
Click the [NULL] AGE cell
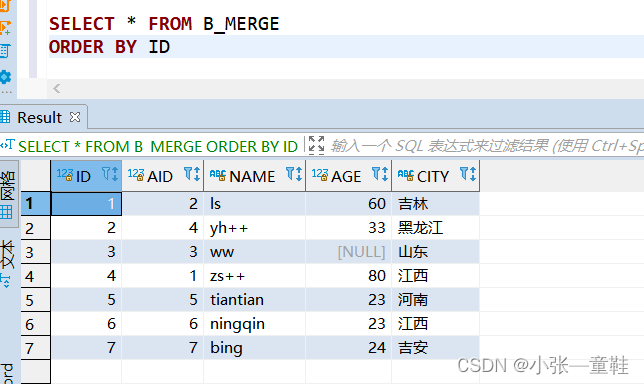click(x=349, y=252)
